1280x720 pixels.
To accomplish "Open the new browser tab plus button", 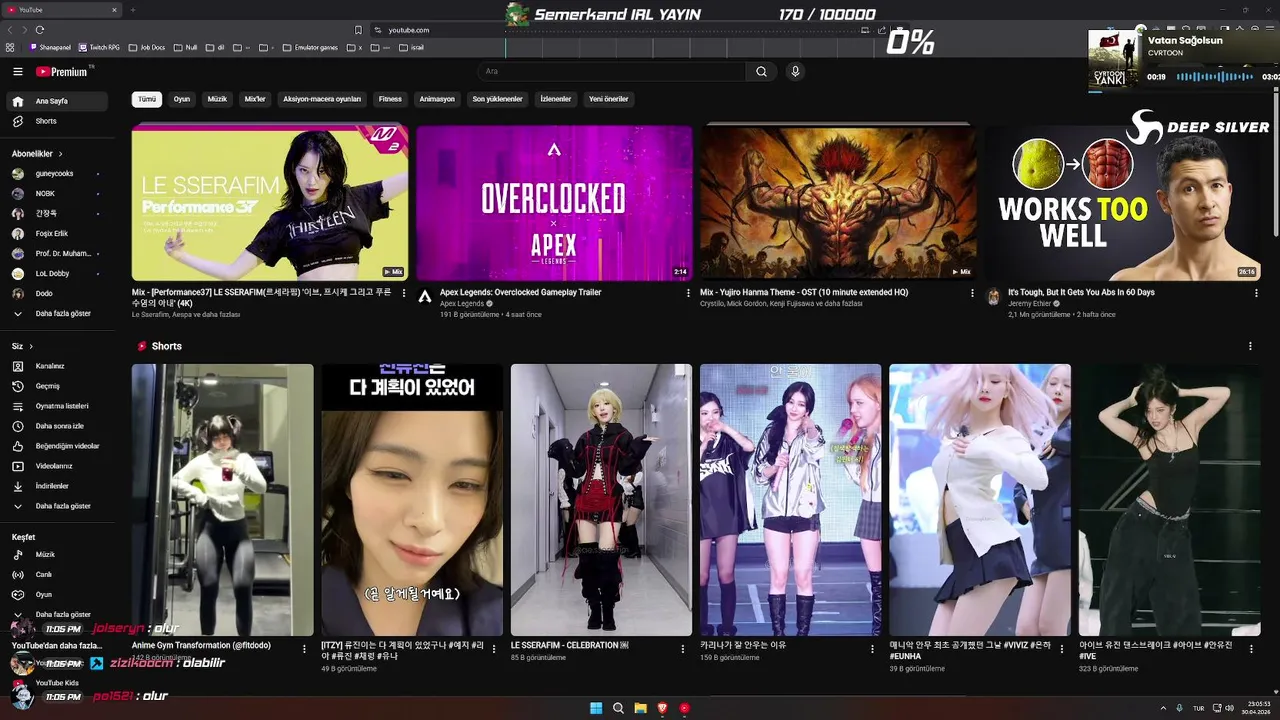I will (133, 10).
